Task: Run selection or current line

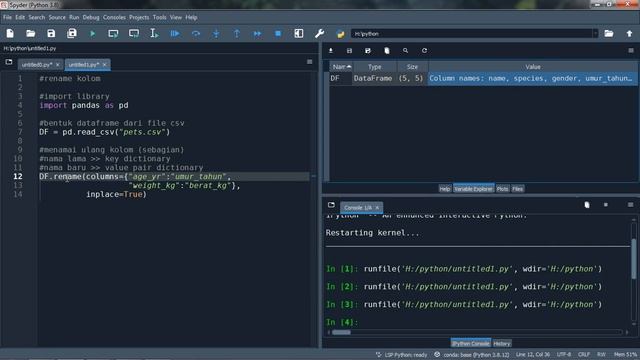Action: pos(154,33)
